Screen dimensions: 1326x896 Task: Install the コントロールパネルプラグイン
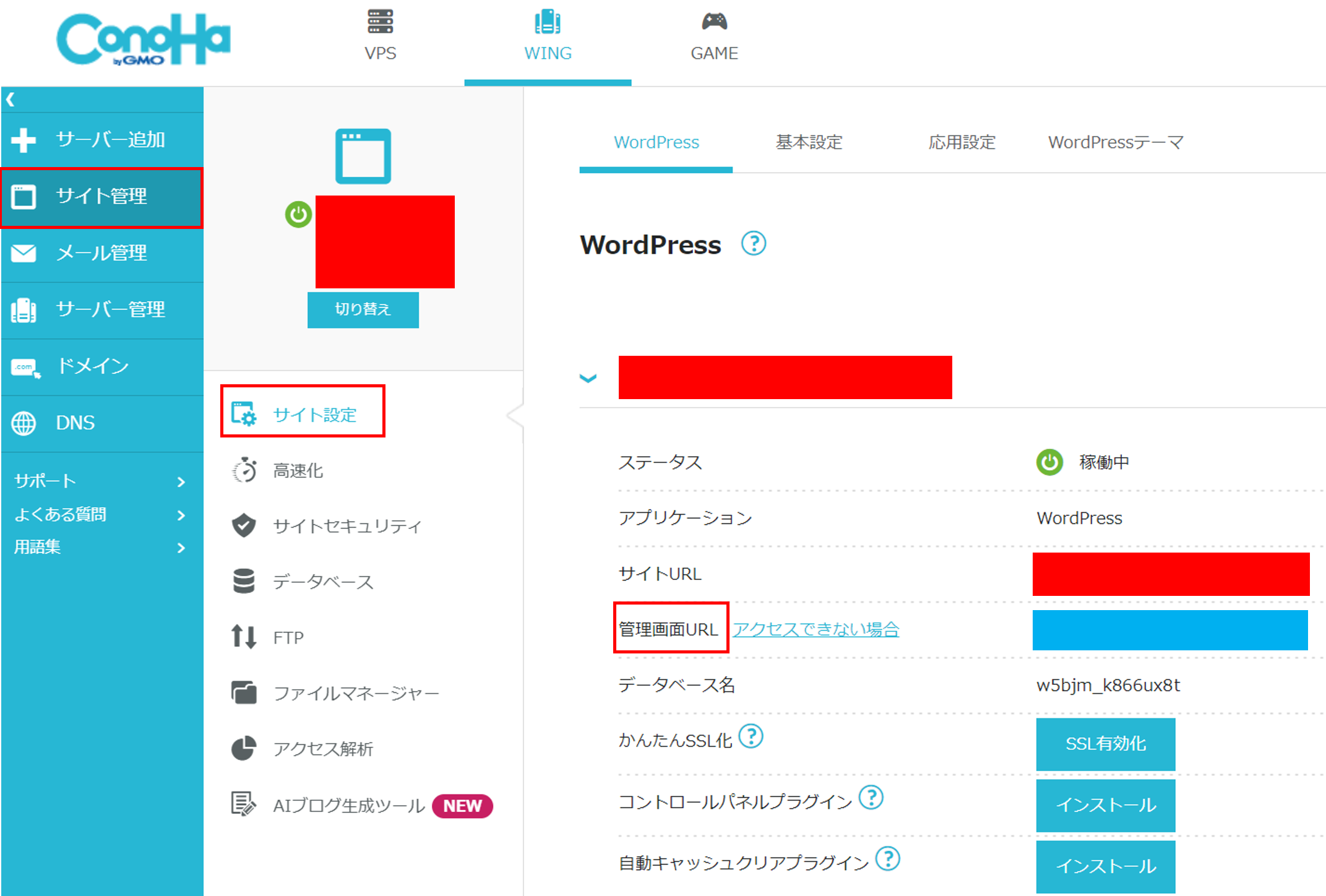[x=1106, y=806]
